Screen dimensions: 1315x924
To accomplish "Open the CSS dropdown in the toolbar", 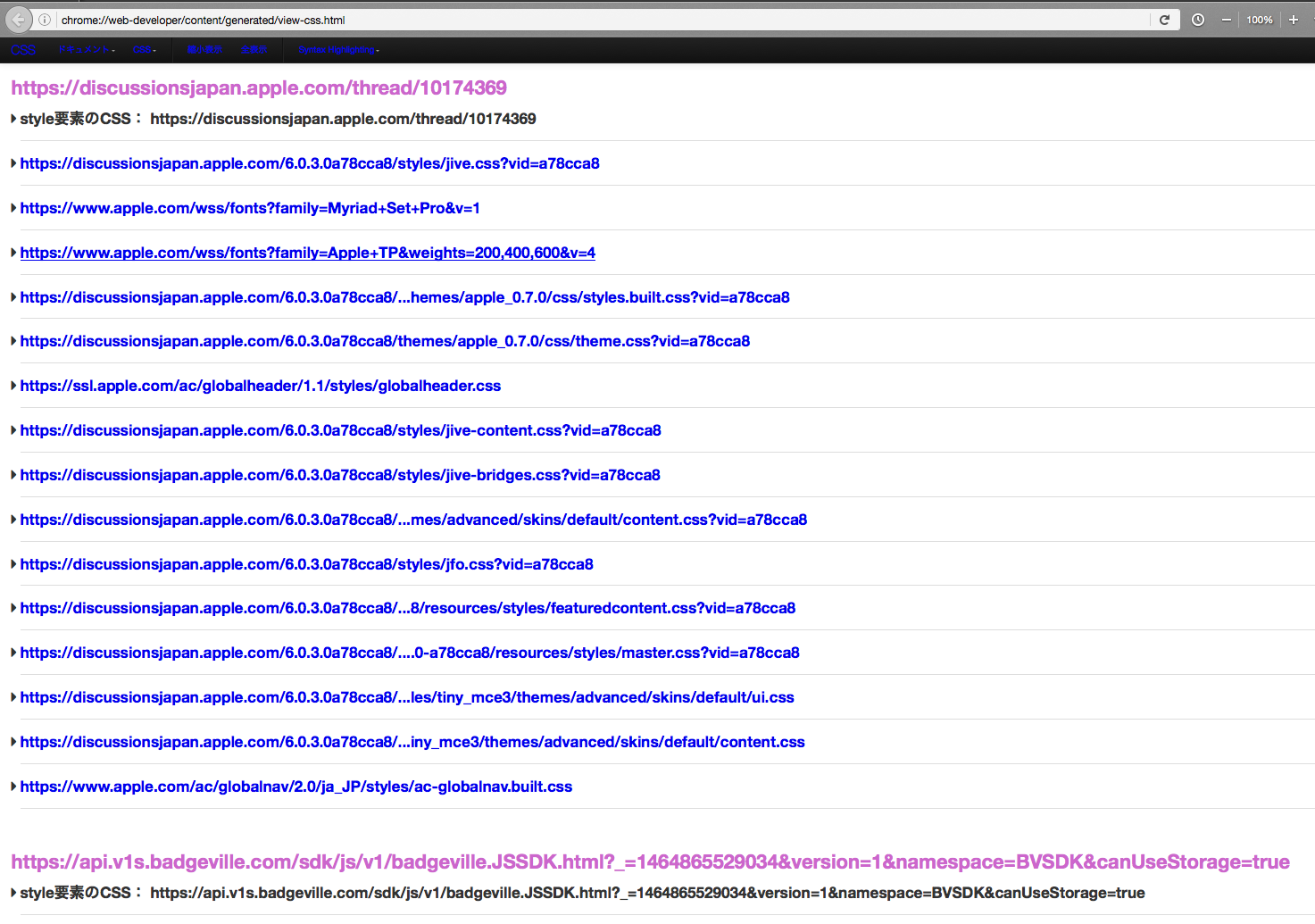I will click(x=145, y=50).
